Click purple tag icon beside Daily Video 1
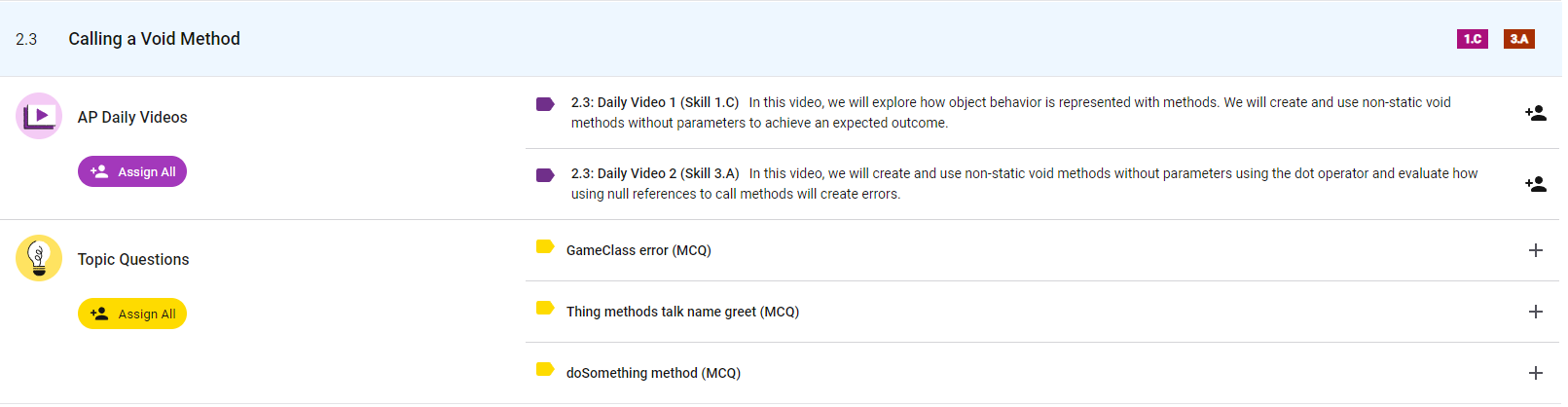Screen dimensions: 1568x407 pos(545,104)
